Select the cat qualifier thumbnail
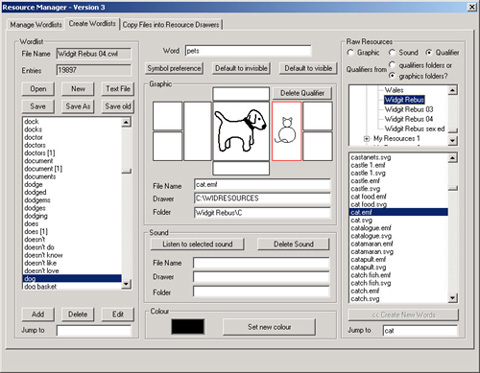Screen dimensions: 480x373 coord(287,131)
